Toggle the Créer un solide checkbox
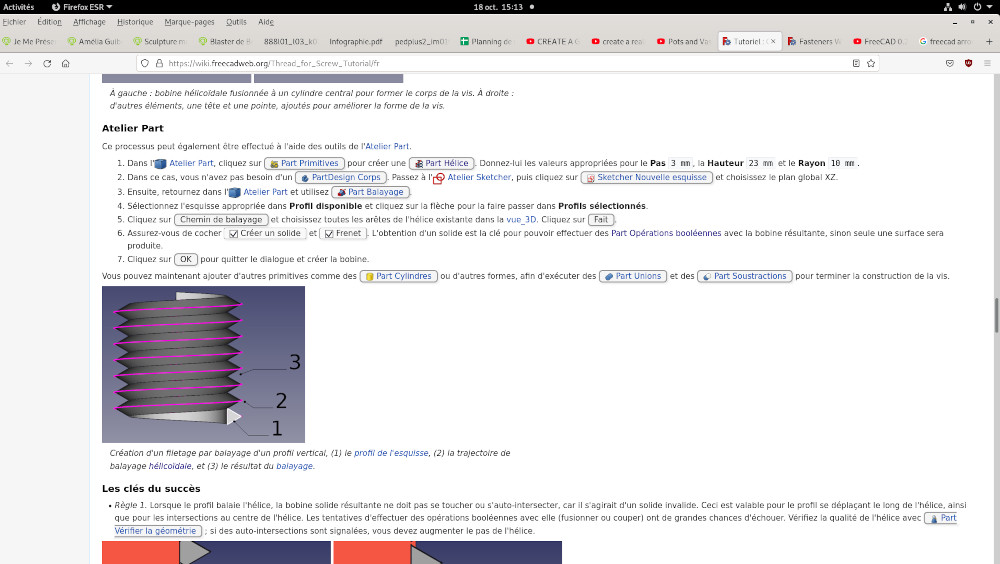This screenshot has width=1000, height=564. [x=233, y=234]
